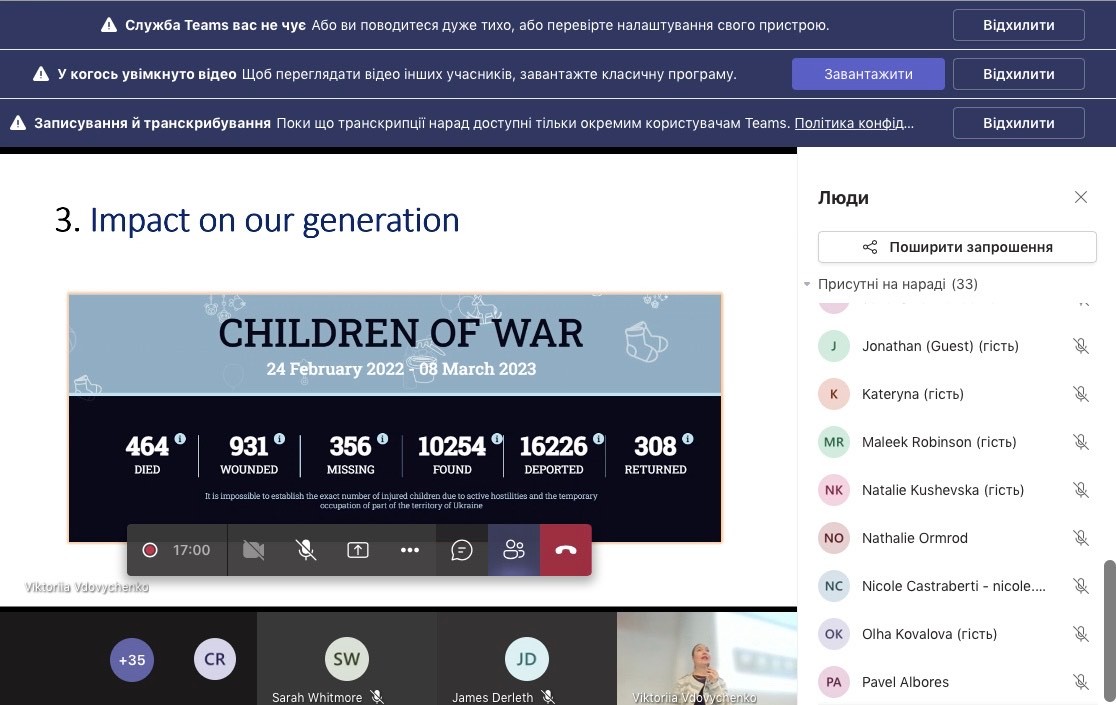Toggle microphone mute in call toolbar
Image resolution: width=1116 pixels, height=705 pixels.
coord(306,550)
